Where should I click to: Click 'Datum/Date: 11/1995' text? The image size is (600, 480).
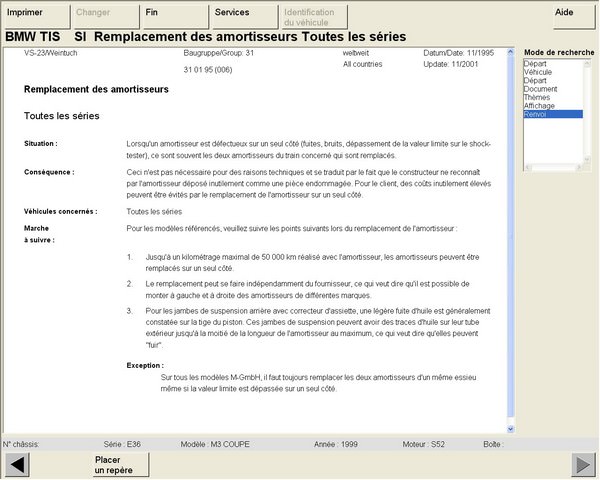coord(458,53)
